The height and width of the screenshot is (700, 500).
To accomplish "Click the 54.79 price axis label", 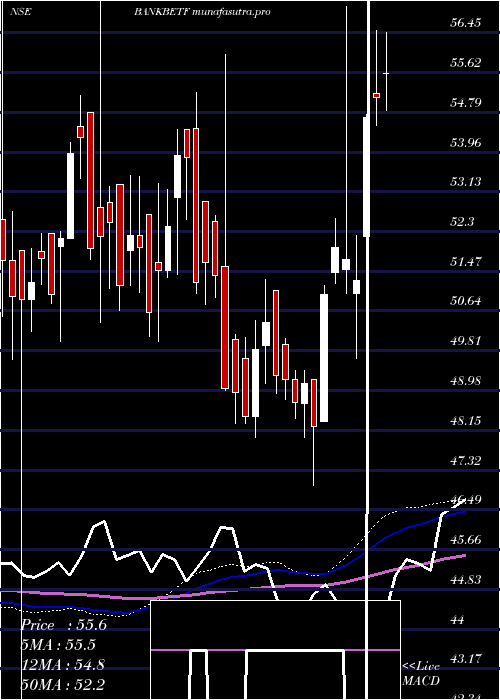I will (x=466, y=102).
